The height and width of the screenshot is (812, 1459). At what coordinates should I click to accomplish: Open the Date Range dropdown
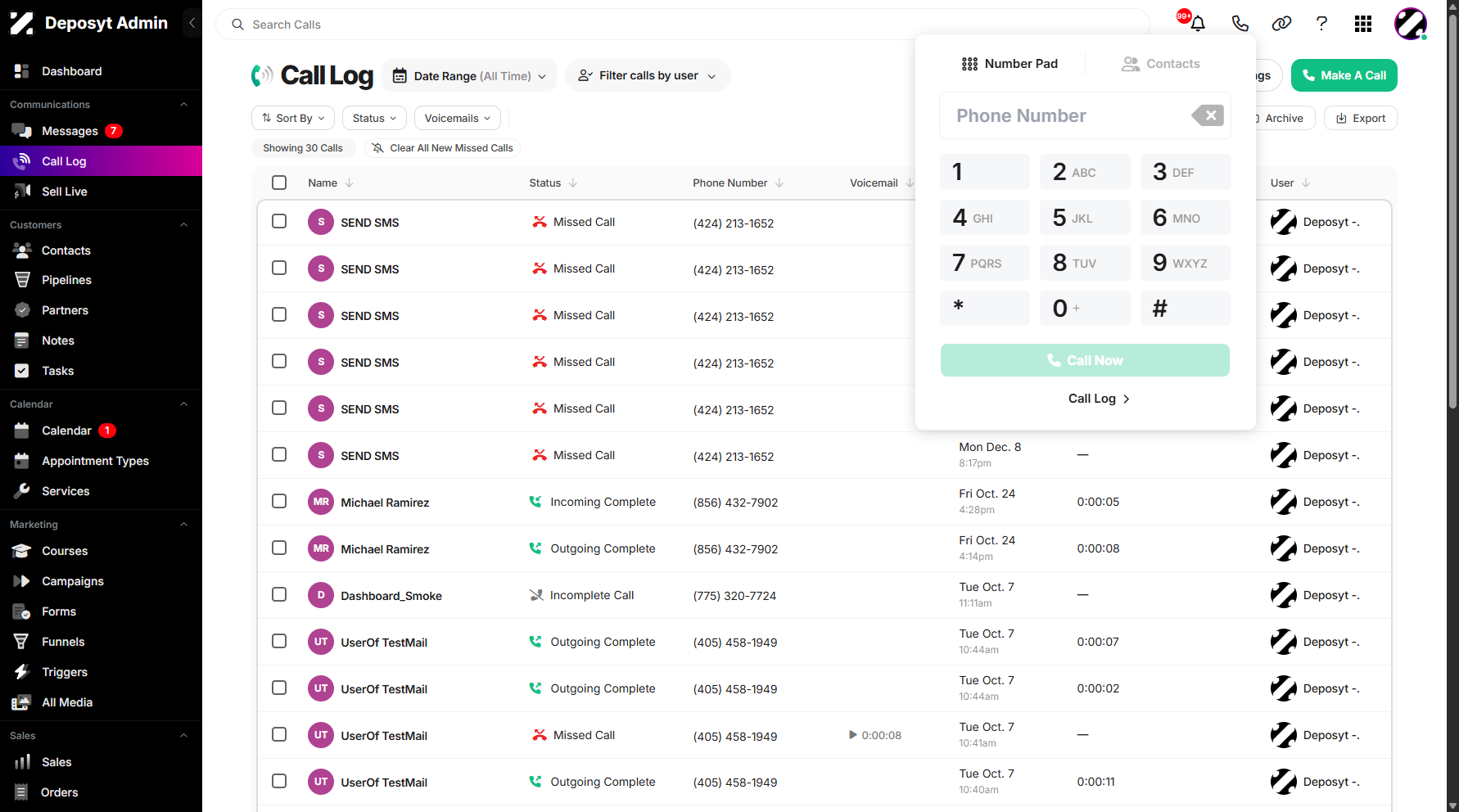[469, 75]
